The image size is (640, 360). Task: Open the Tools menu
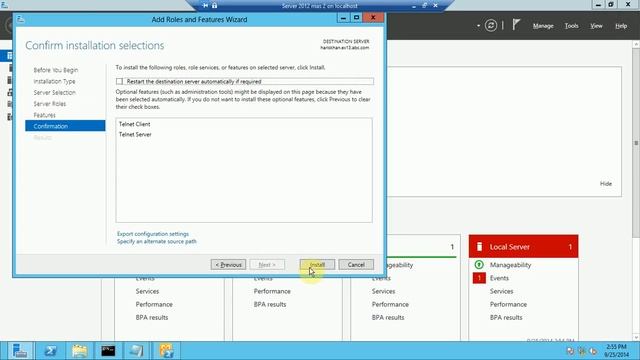click(571, 26)
